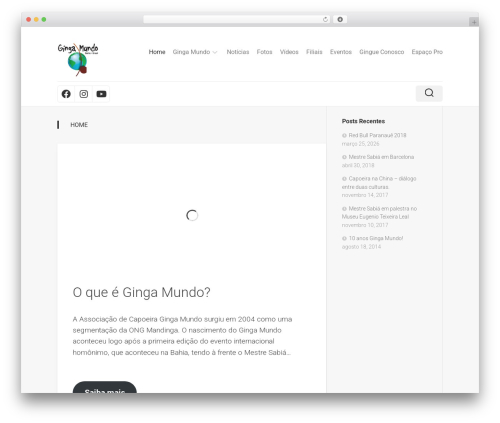Click the clock icon beside Red Bull Paranauê
Screen dimensions: 500x423
coord(344,135)
